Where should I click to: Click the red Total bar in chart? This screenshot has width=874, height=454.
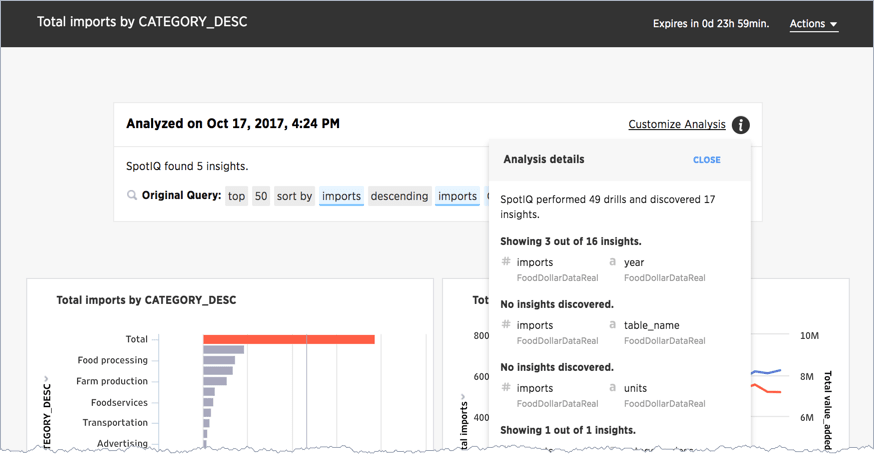click(x=288, y=340)
